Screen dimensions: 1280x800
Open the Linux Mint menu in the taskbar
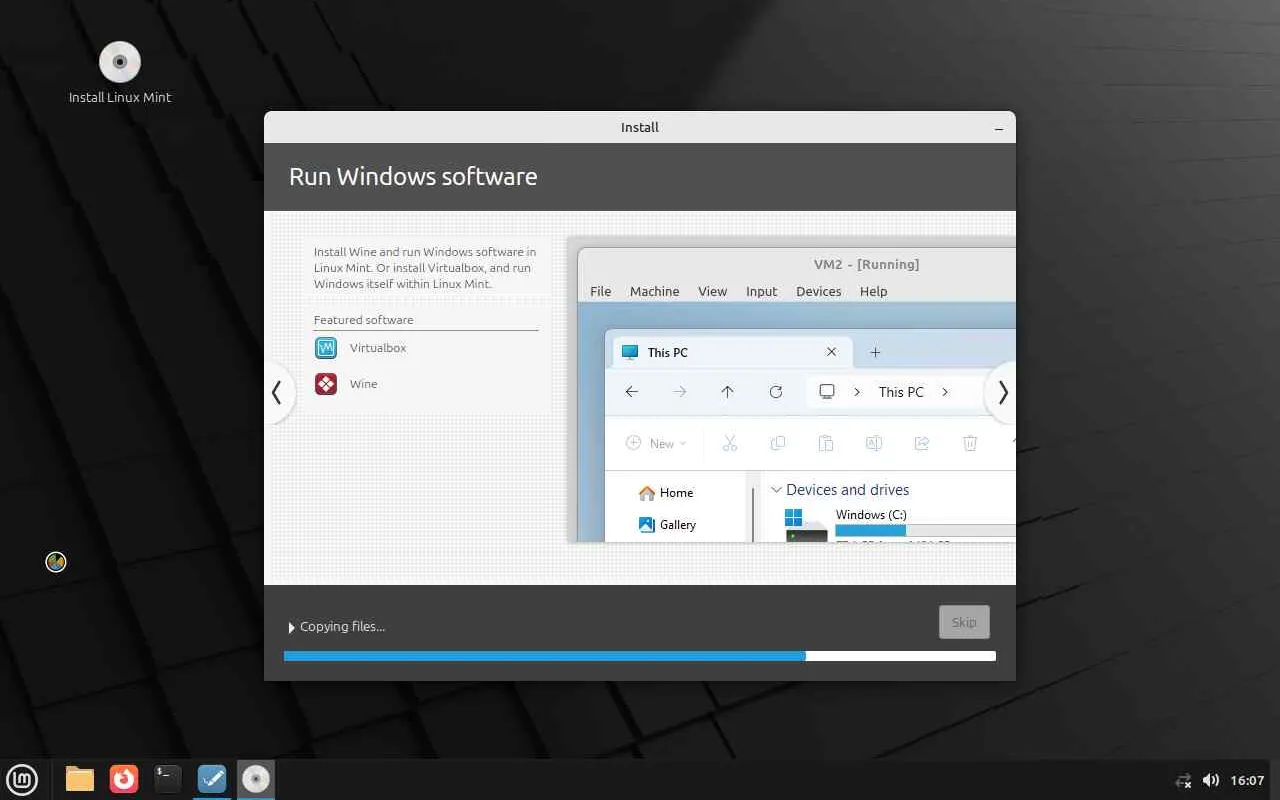[22, 779]
